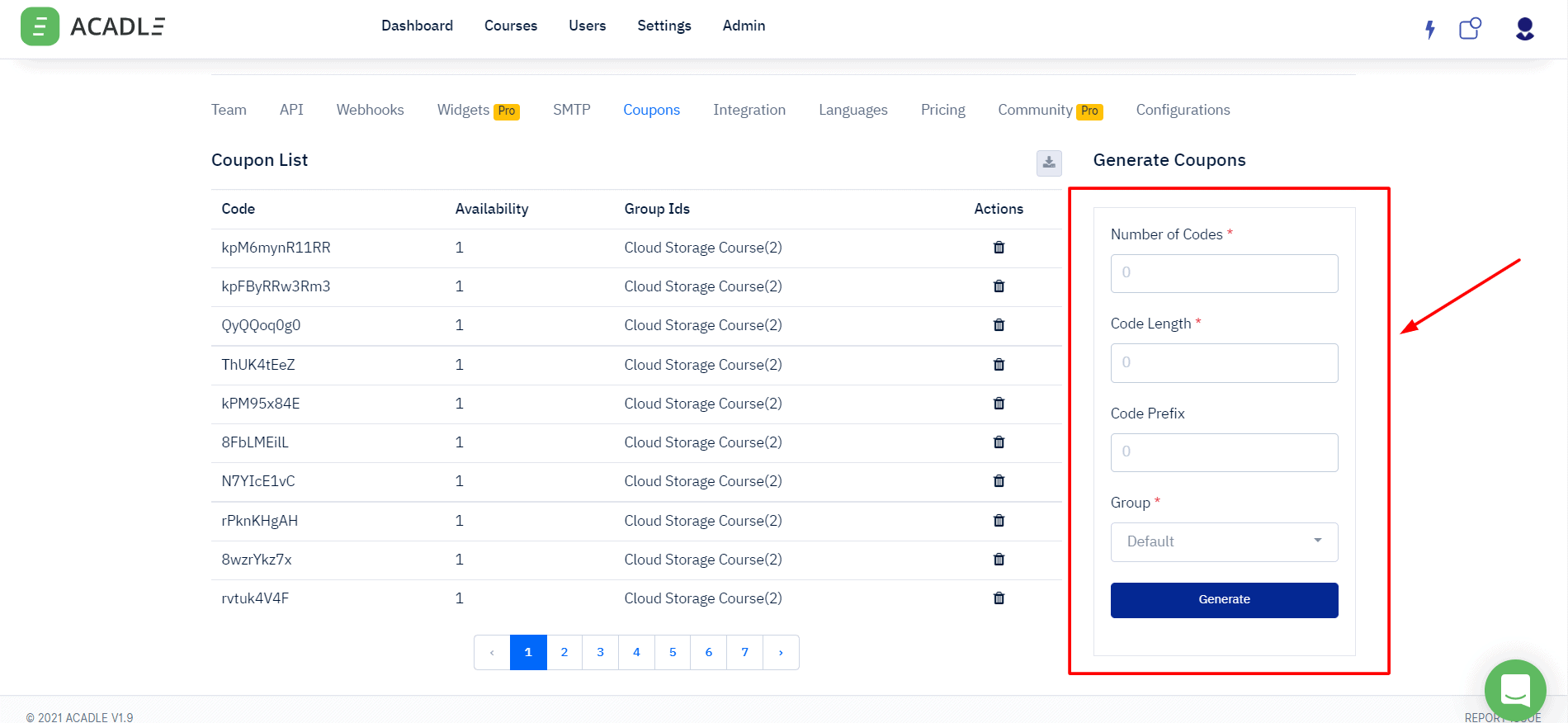Open the notifications icon in header
The width and height of the screenshot is (1568, 723).
pyautogui.click(x=1470, y=29)
